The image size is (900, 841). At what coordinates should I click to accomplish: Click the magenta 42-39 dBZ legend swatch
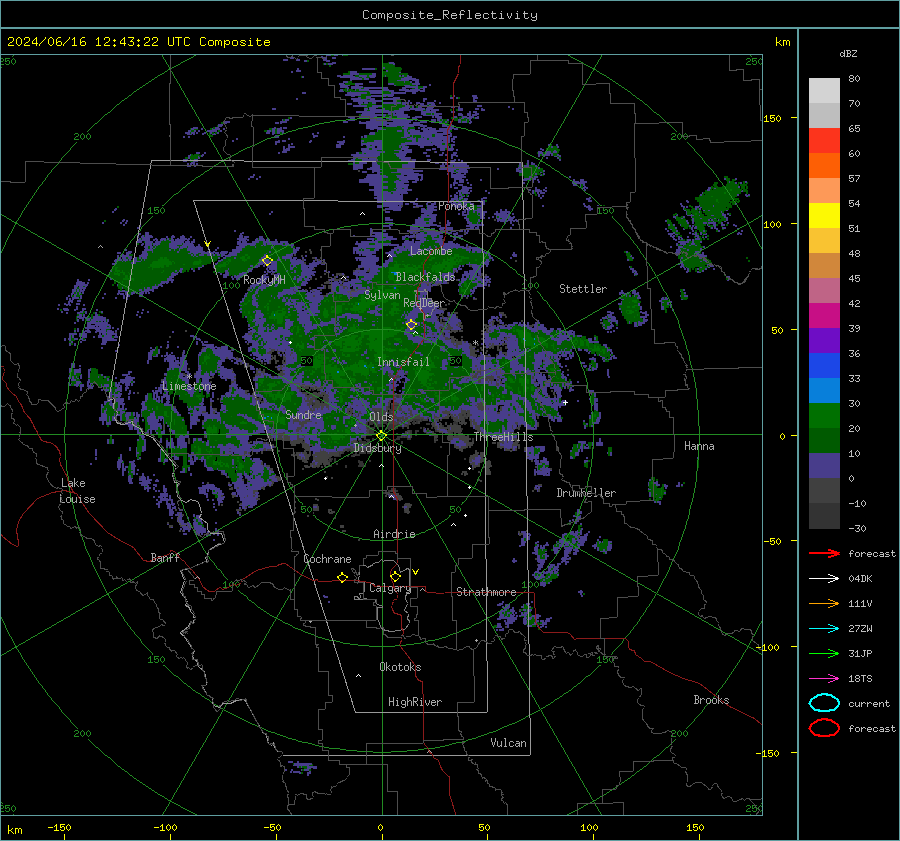pyautogui.click(x=824, y=316)
